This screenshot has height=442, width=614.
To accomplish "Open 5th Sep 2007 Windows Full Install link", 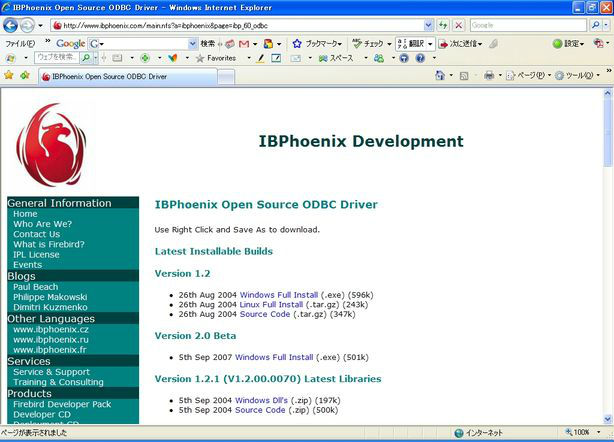I will tap(274, 357).
